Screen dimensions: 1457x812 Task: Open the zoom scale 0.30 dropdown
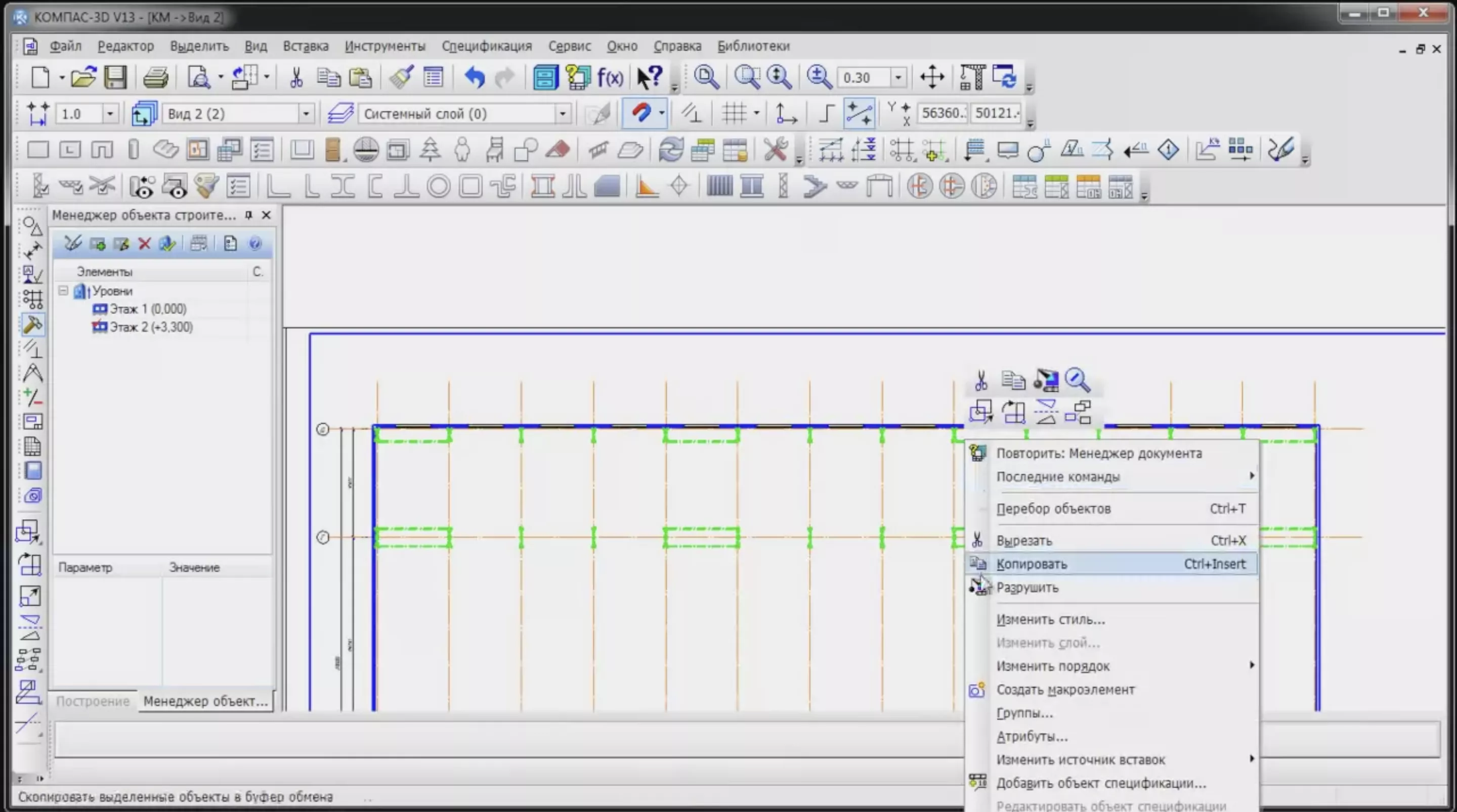tap(897, 77)
